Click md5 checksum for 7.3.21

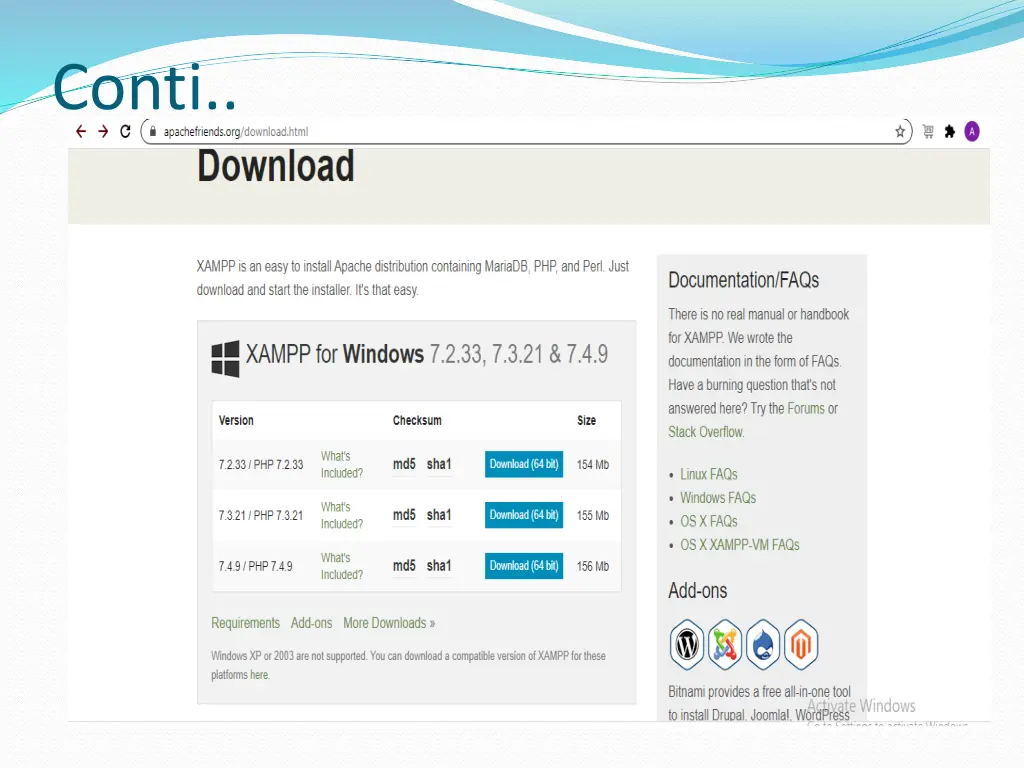coord(404,515)
